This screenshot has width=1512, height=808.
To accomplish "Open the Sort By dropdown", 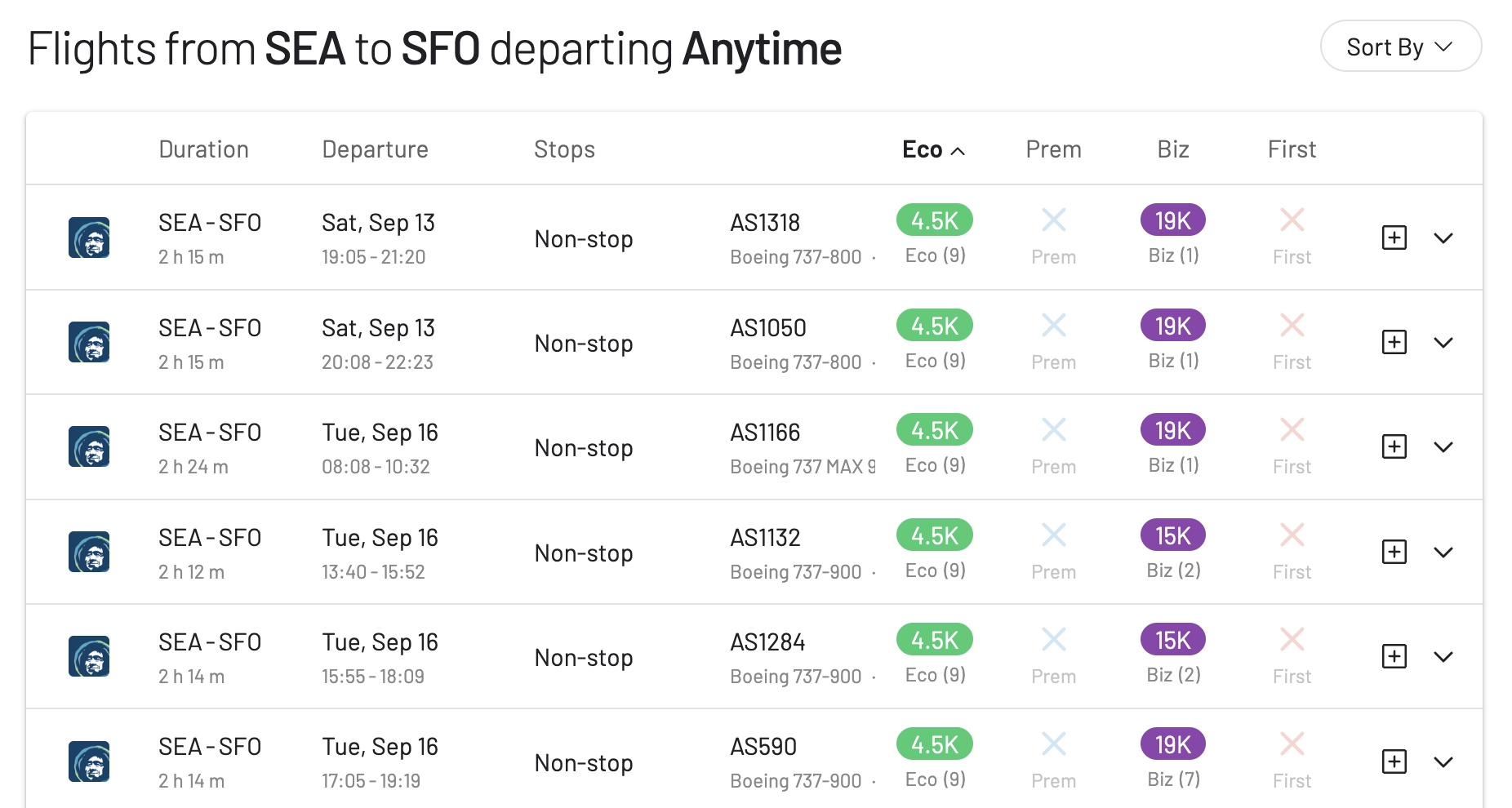I will (1400, 47).
